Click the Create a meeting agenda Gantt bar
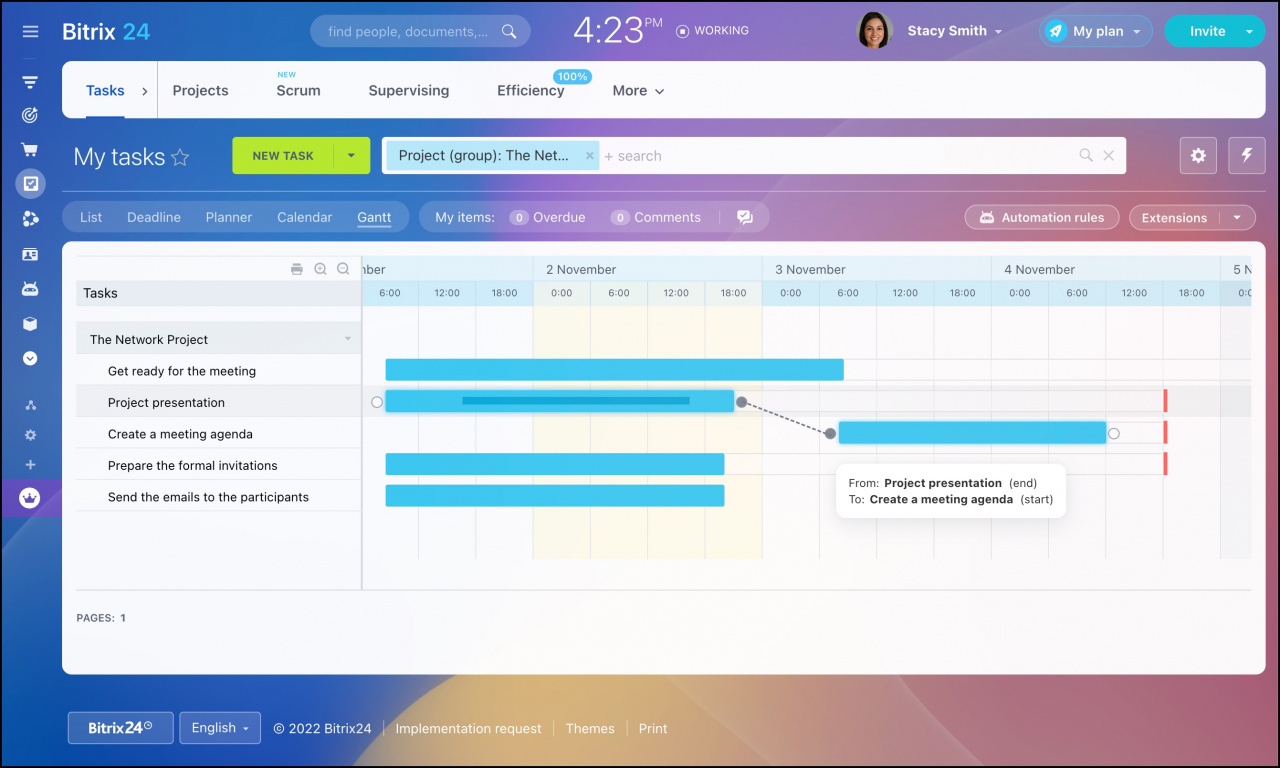The height and width of the screenshot is (768, 1280). click(972, 433)
